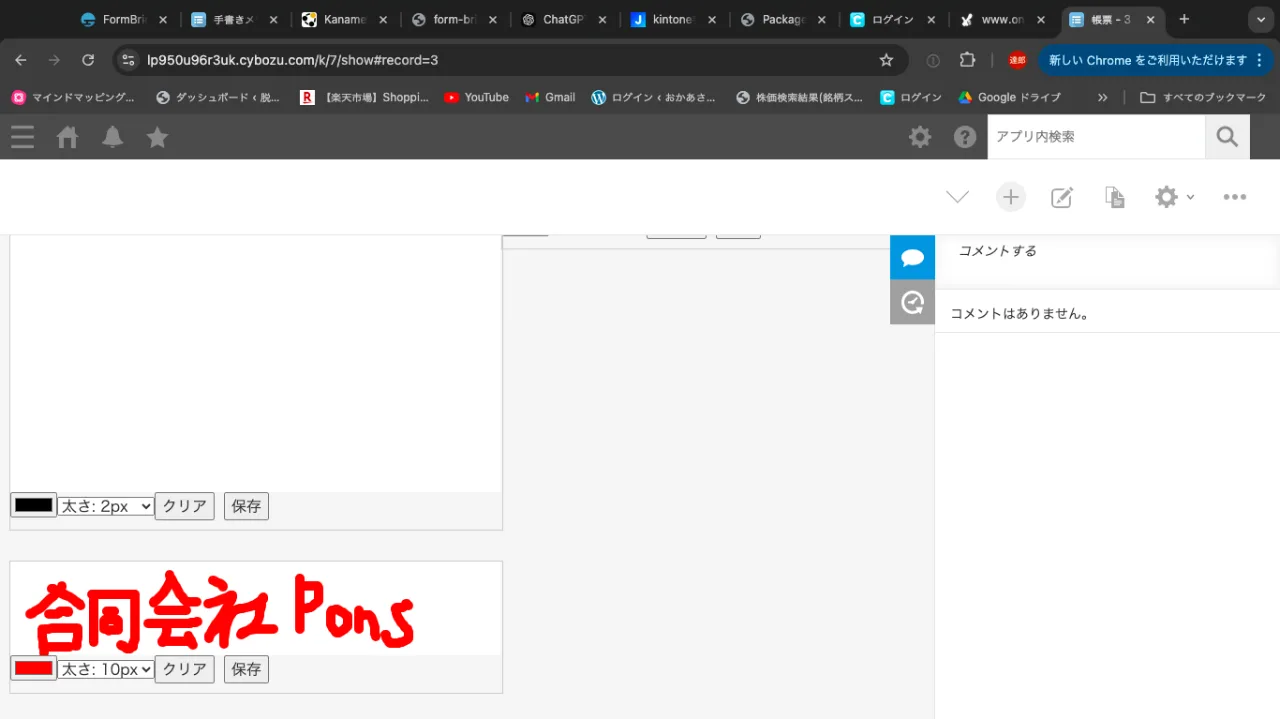Go to next record chevron
This screenshot has width=1280, height=719.
coord(957,197)
